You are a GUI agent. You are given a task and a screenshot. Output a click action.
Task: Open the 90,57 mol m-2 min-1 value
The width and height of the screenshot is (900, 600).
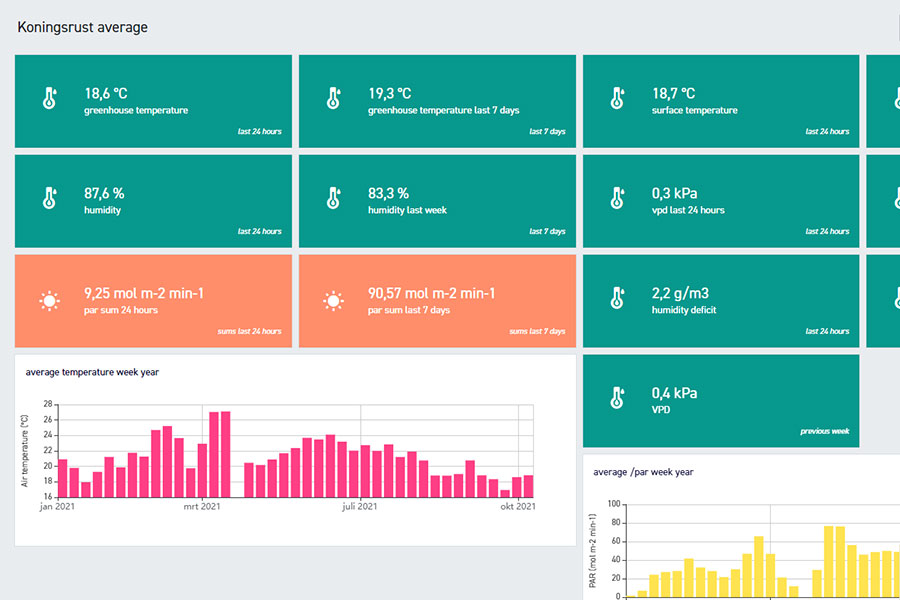pyautogui.click(x=431, y=293)
